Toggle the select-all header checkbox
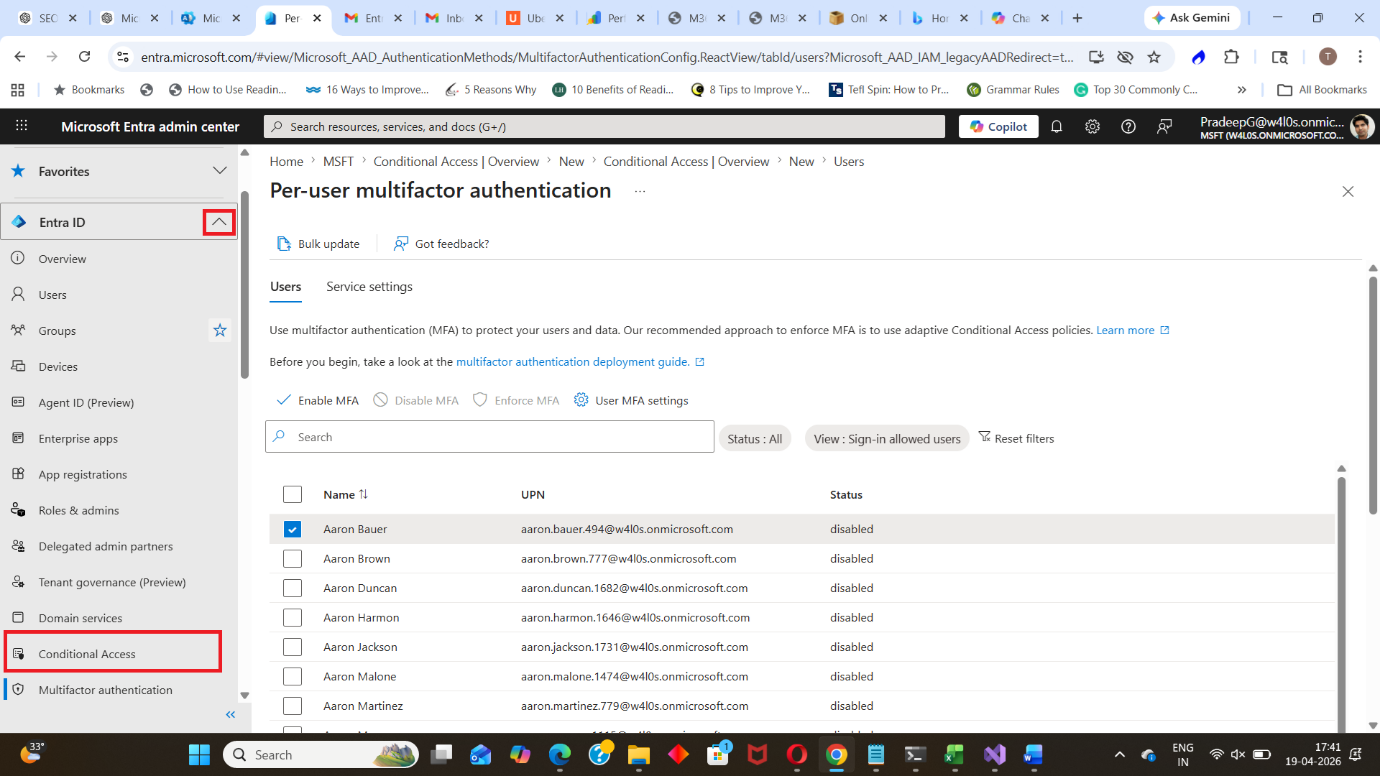 pyautogui.click(x=292, y=494)
